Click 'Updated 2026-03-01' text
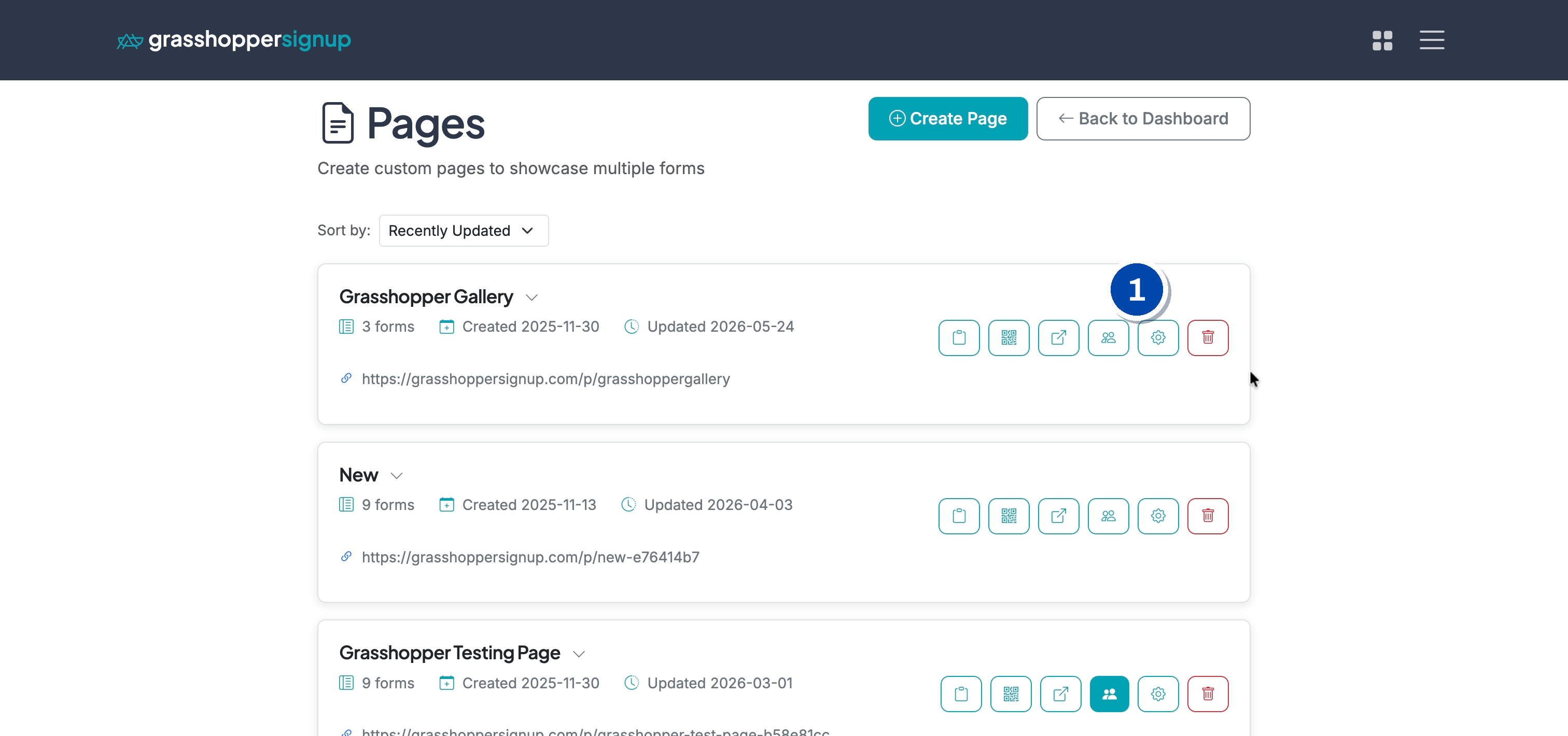The height and width of the screenshot is (736, 1568). (x=720, y=683)
